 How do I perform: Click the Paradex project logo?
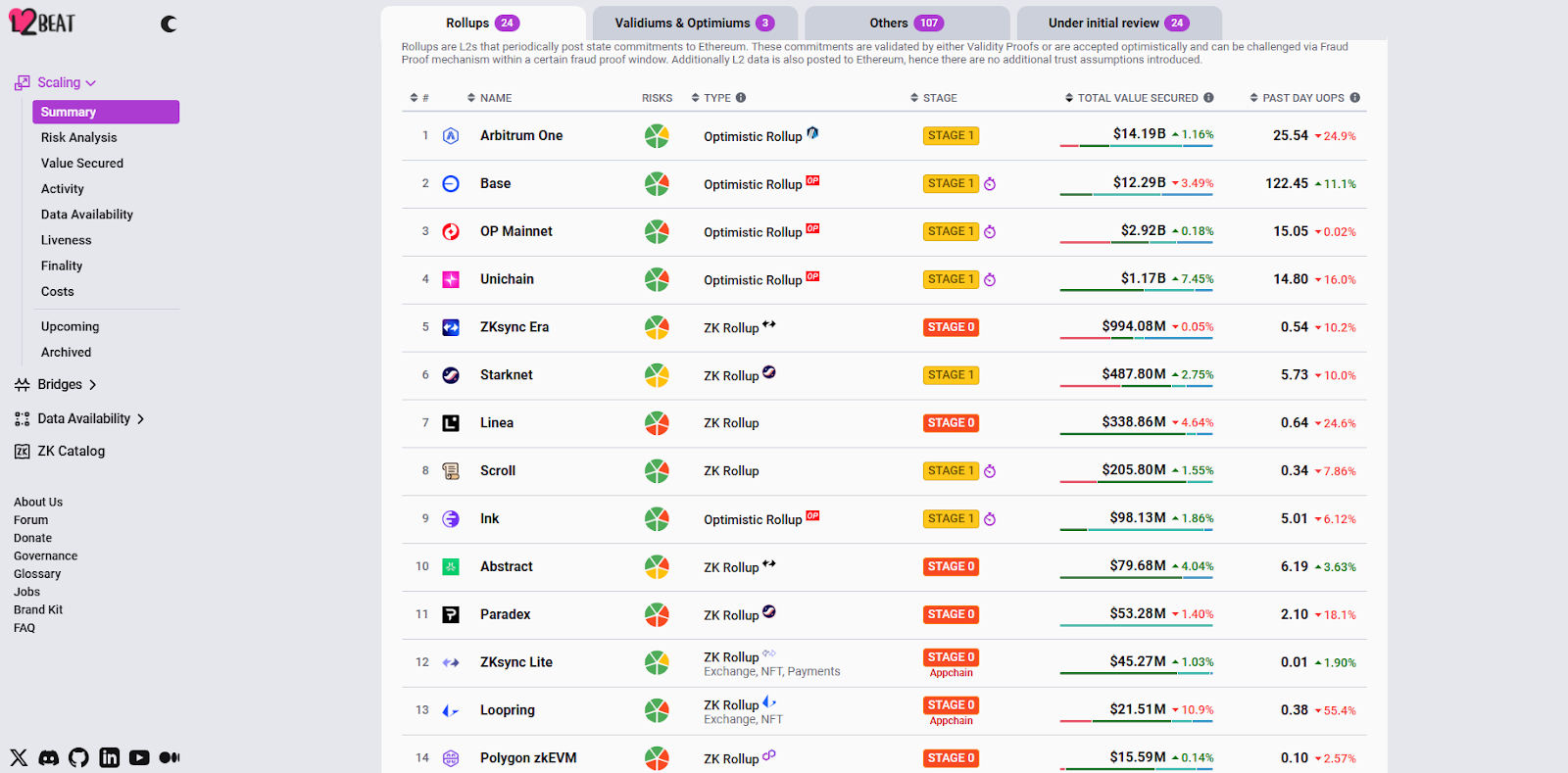(x=451, y=615)
